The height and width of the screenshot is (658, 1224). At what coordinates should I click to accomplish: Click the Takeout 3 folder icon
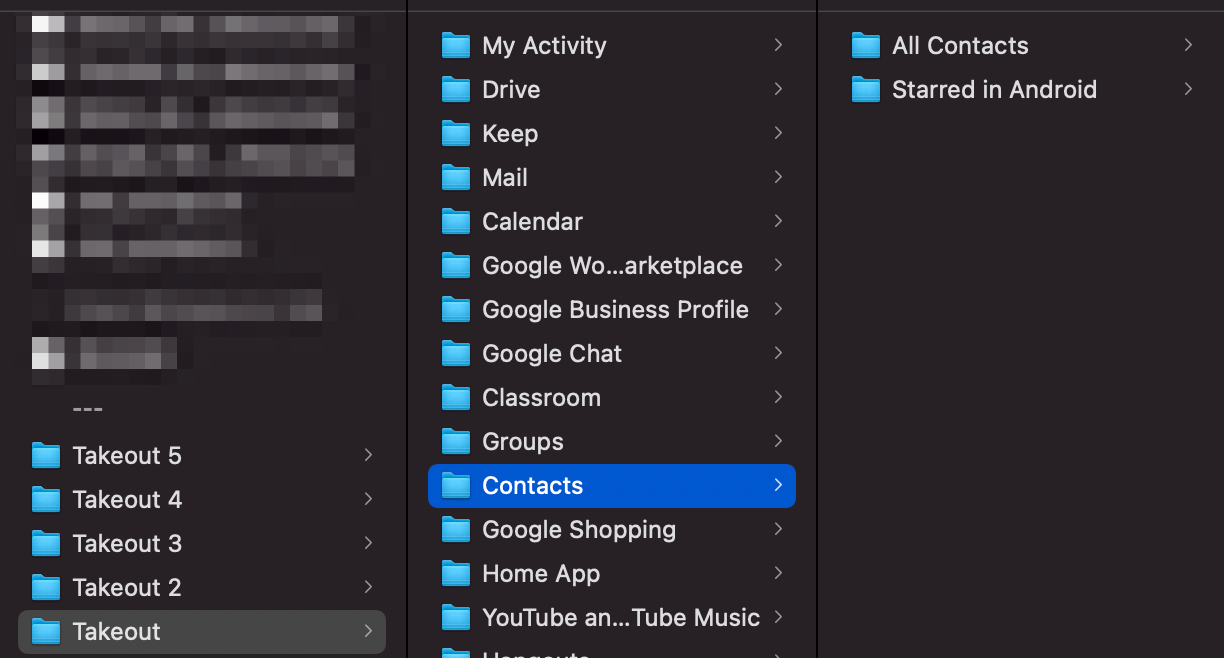[x=46, y=544]
